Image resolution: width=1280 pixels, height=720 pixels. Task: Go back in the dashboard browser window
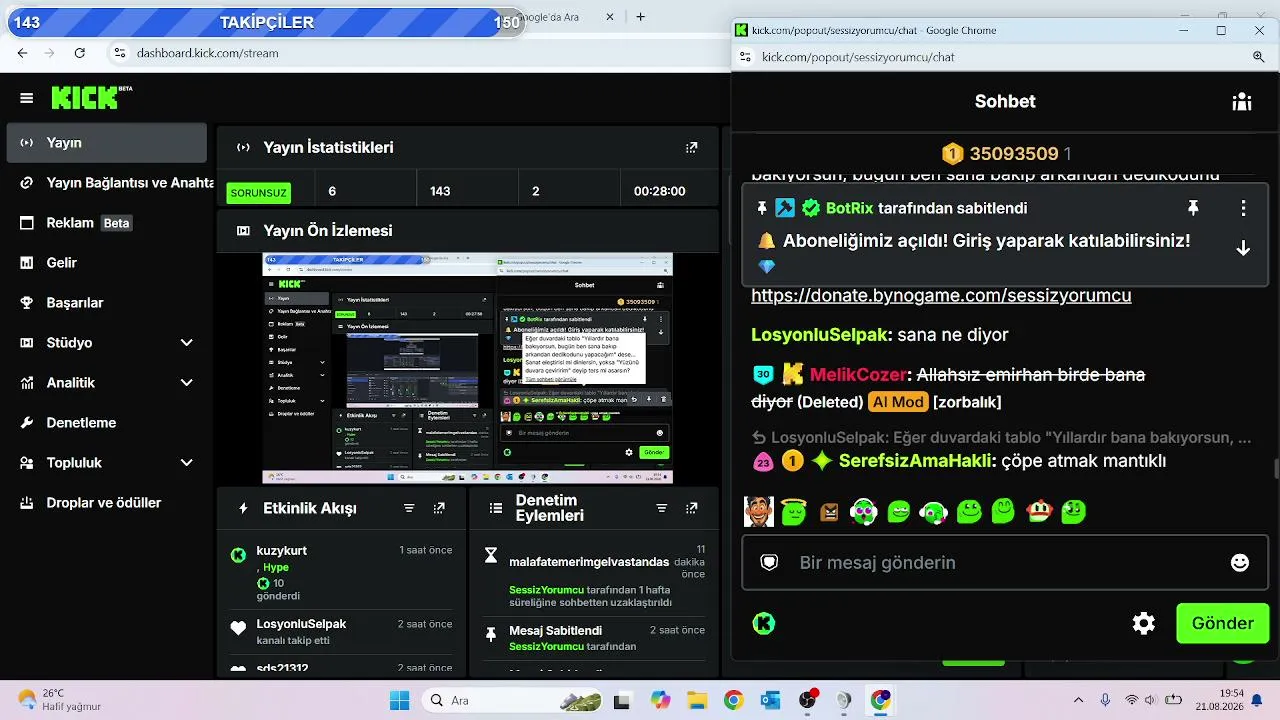point(22,53)
